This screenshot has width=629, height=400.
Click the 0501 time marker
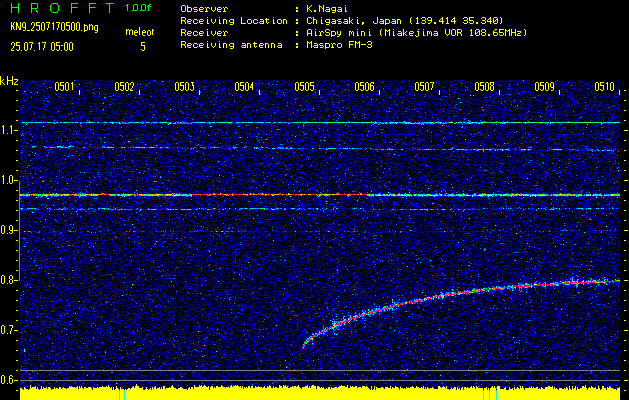pyautogui.click(x=64, y=87)
